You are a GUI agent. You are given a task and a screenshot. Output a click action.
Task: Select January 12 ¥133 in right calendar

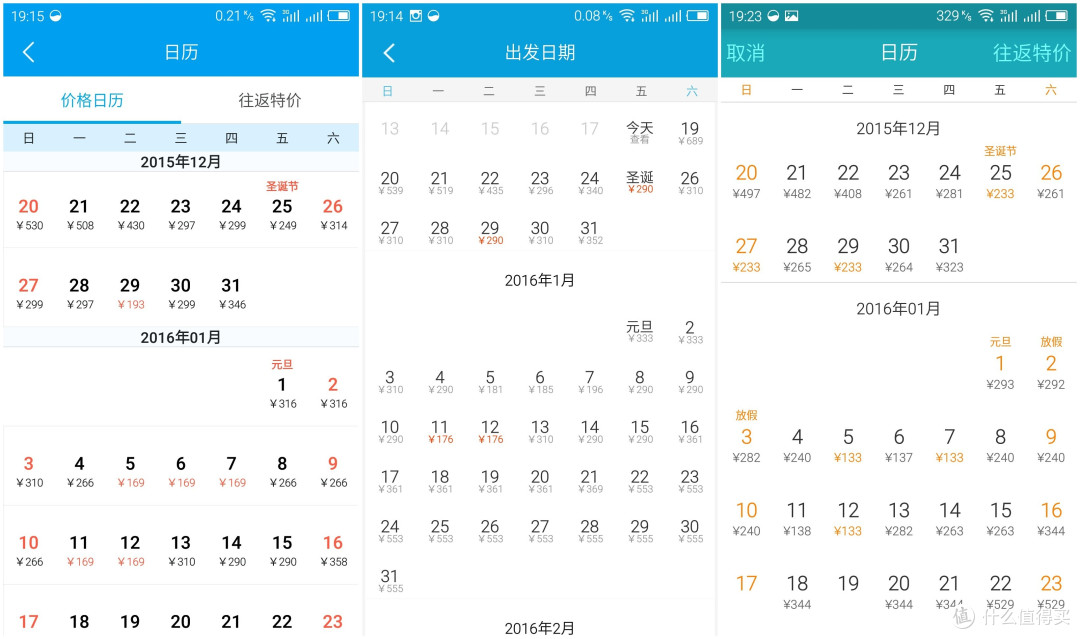pyautogui.click(x=848, y=519)
